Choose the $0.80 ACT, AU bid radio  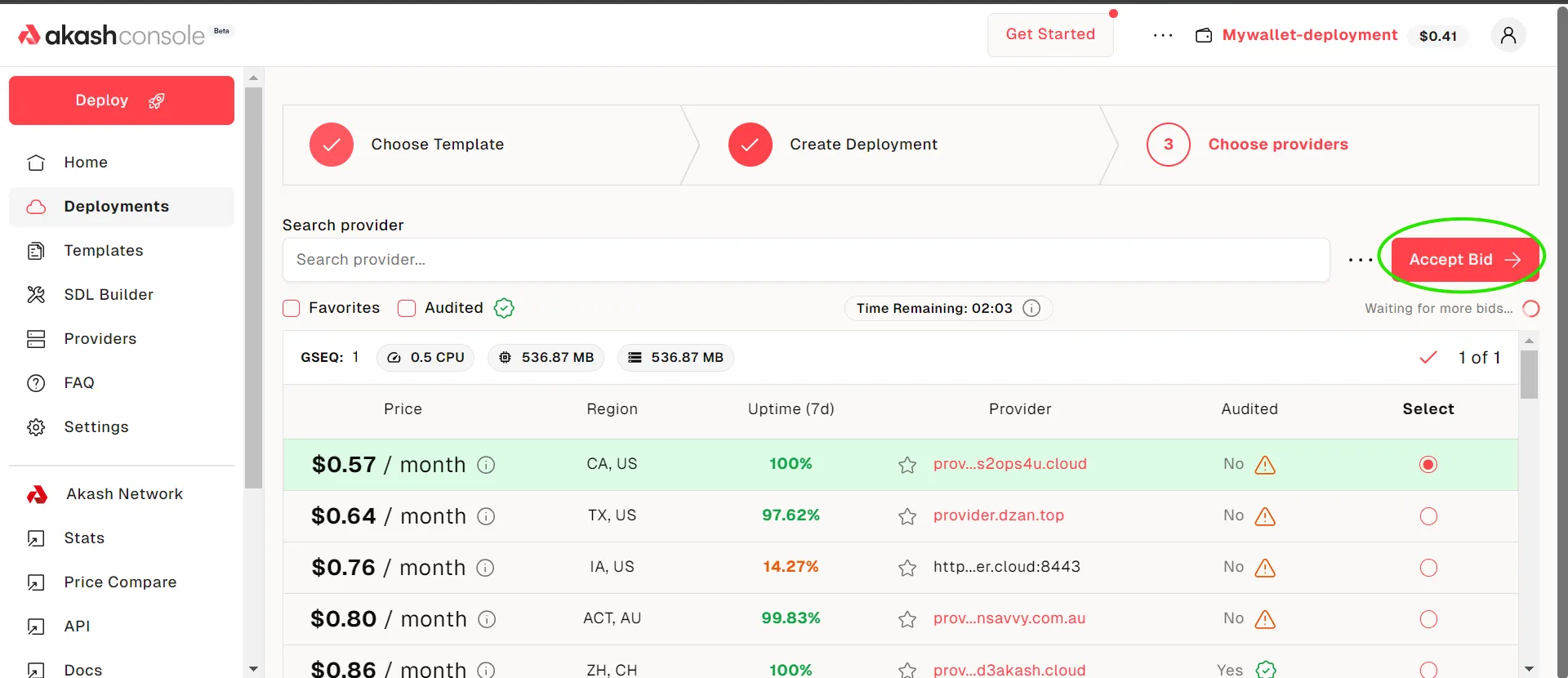click(x=1428, y=619)
